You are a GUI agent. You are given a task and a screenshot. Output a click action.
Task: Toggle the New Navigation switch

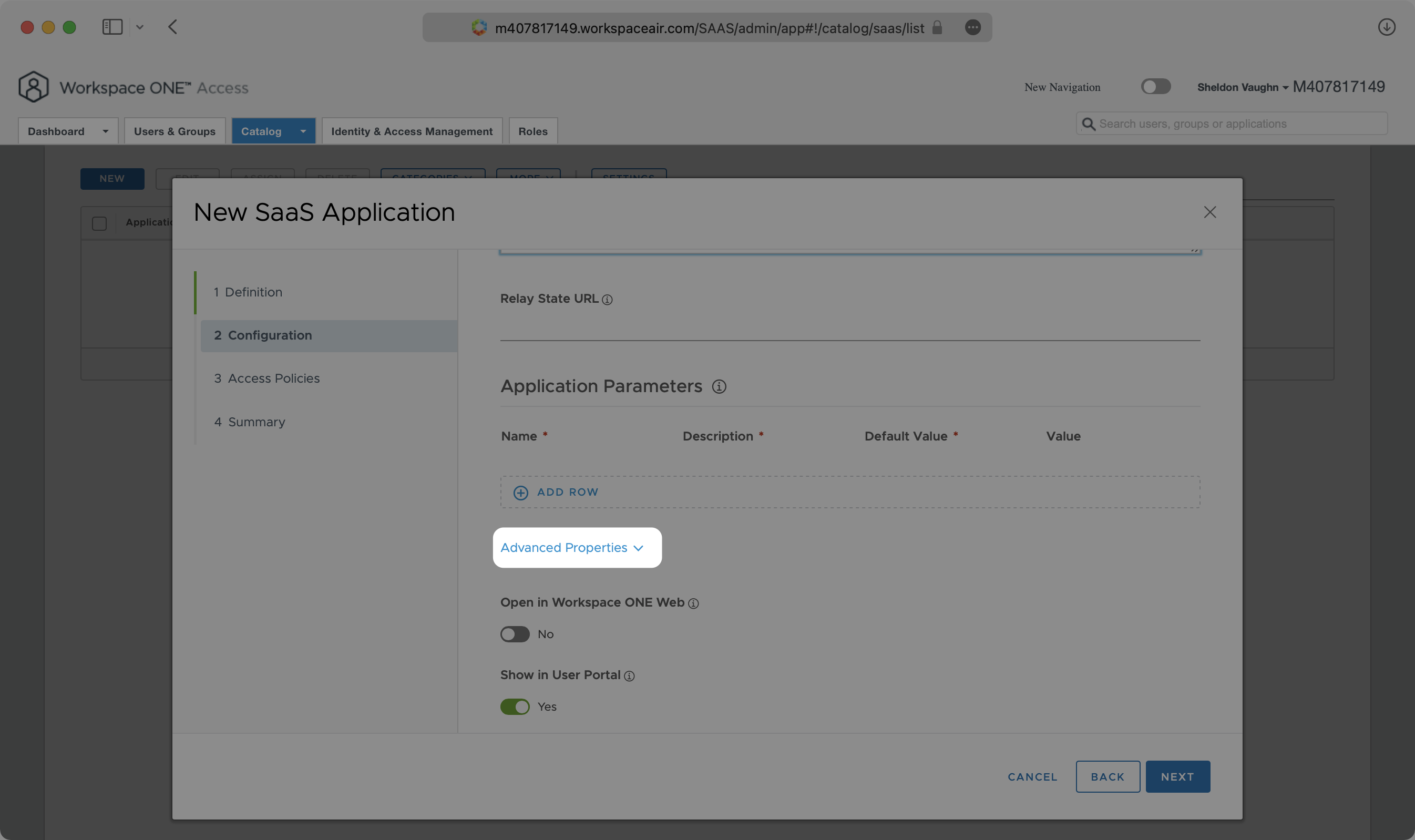point(1155,87)
